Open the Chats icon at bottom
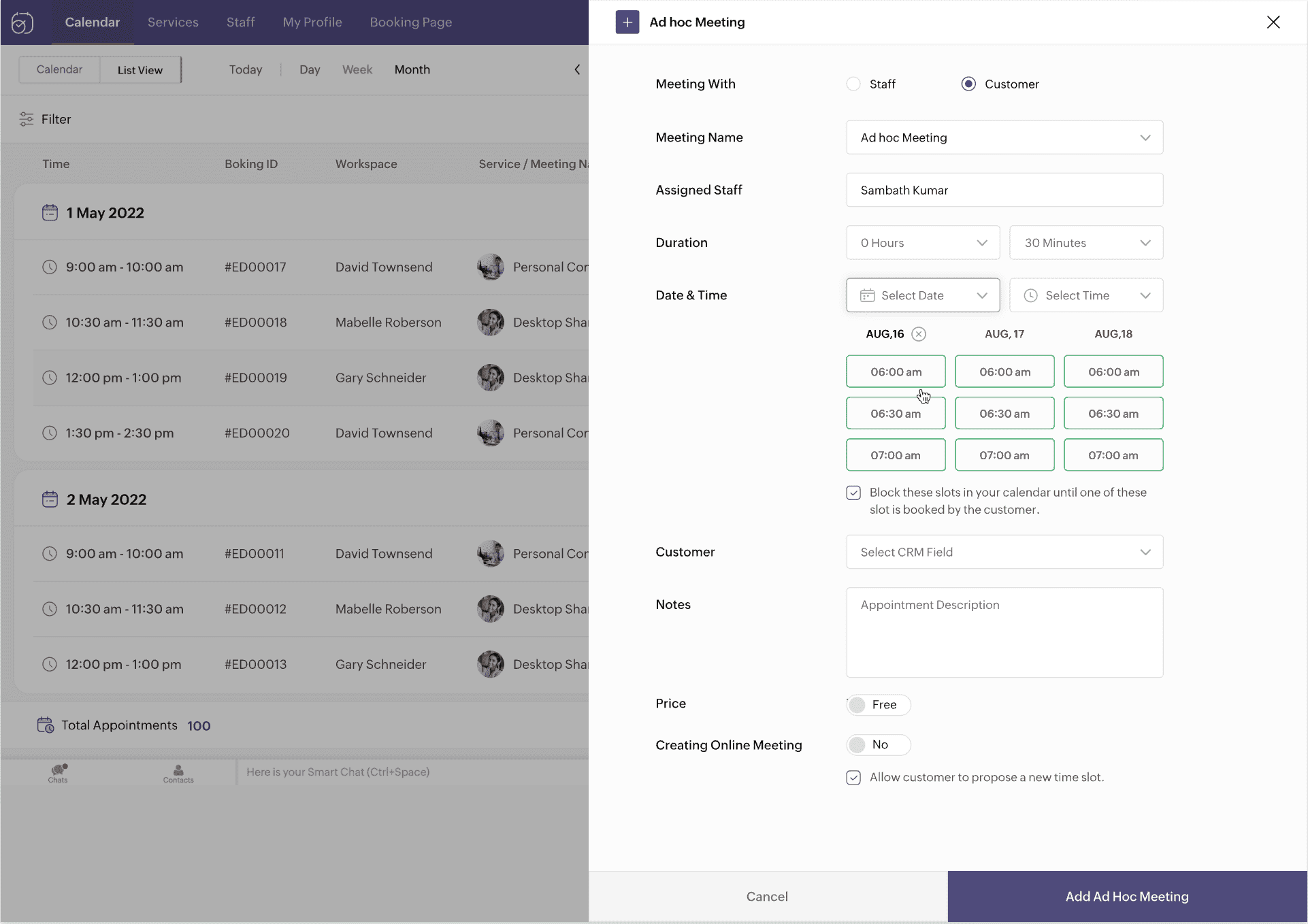Image resolution: width=1308 pixels, height=924 pixels. [x=58, y=772]
